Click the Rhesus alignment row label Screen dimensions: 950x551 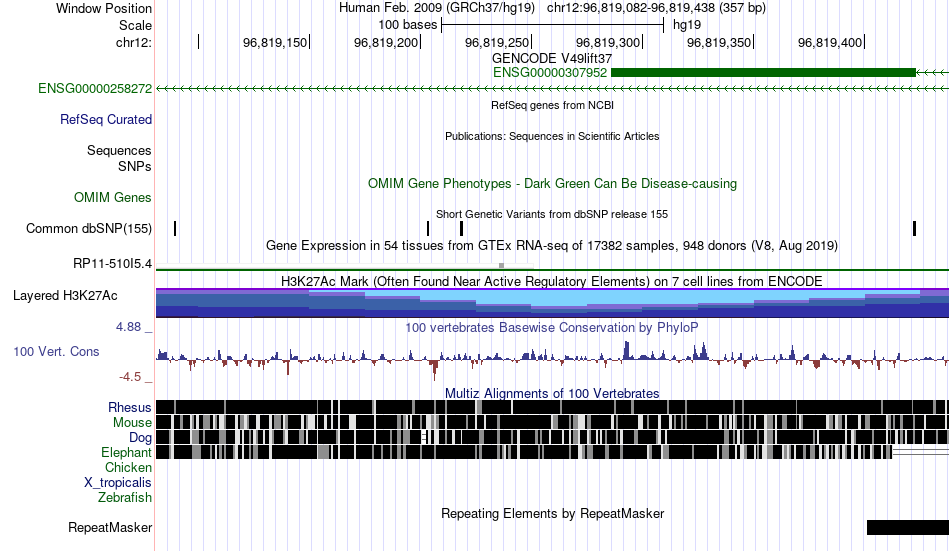coord(130,407)
